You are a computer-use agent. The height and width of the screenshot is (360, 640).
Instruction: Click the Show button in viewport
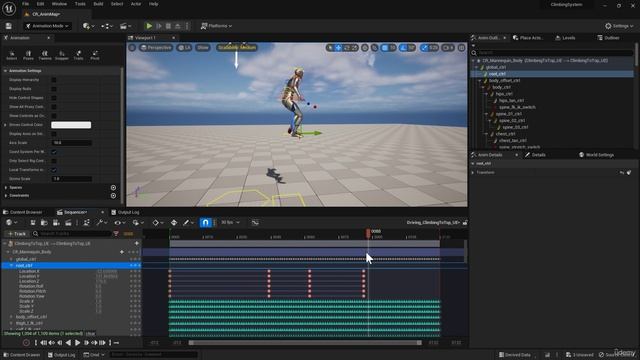(202, 48)
